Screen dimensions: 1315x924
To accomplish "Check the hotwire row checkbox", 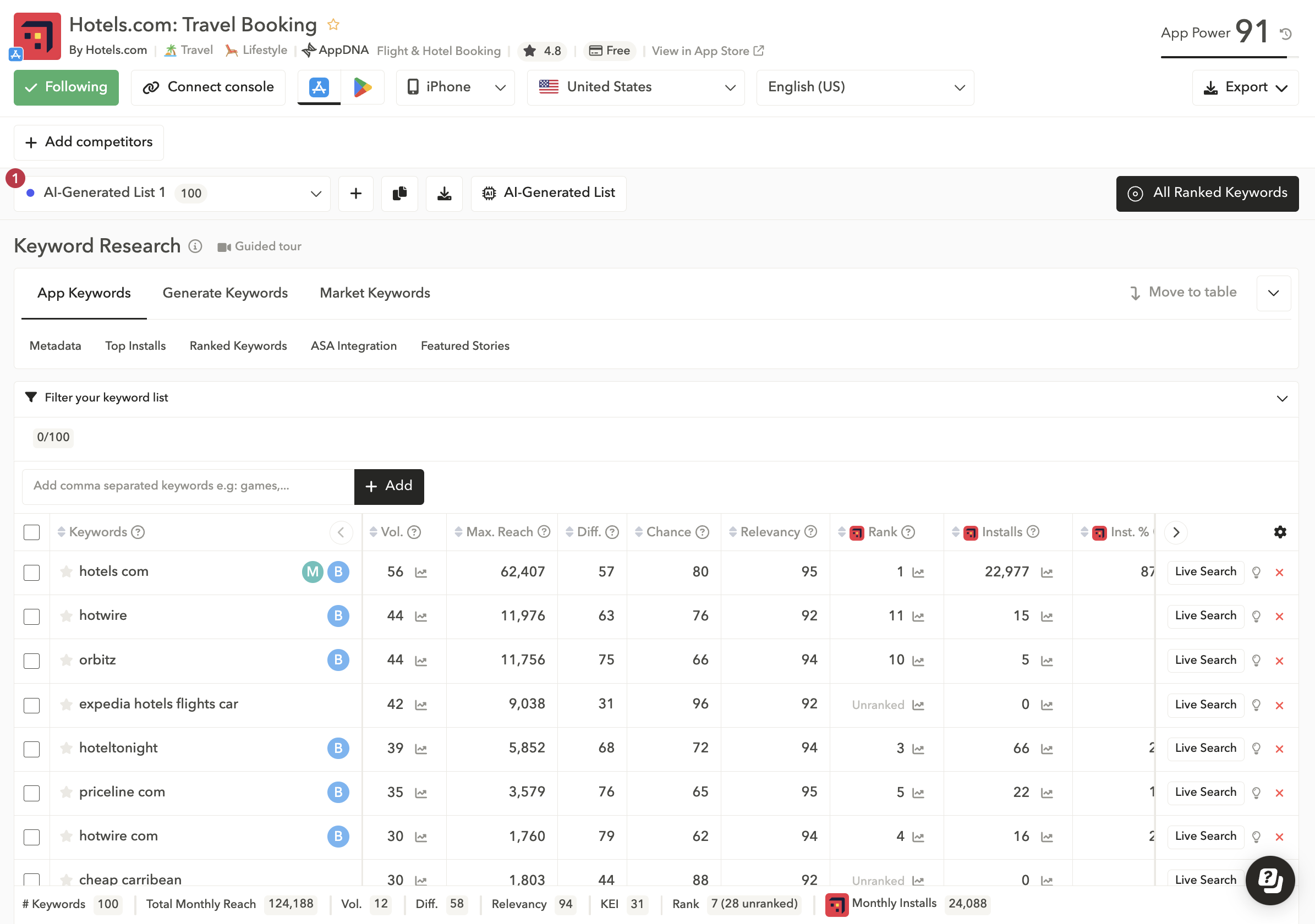I will 31,617.
